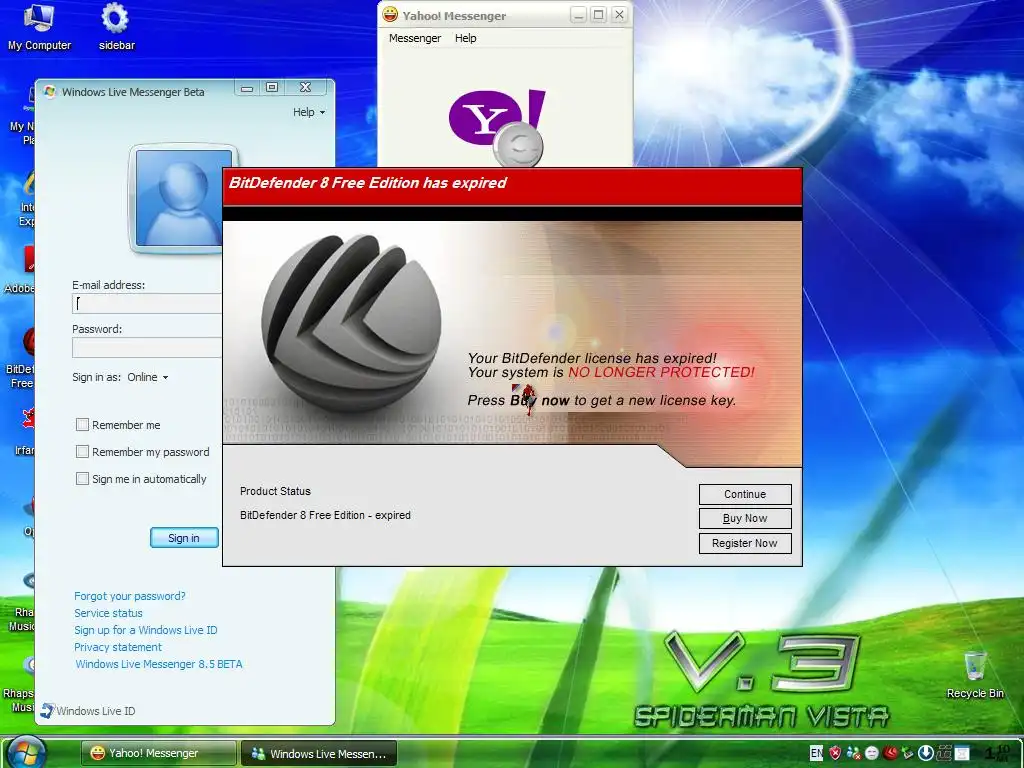Click the Windows Live Messenger display picture
The width and height of the screenshot is (1024, 768).
pos(184,198)
